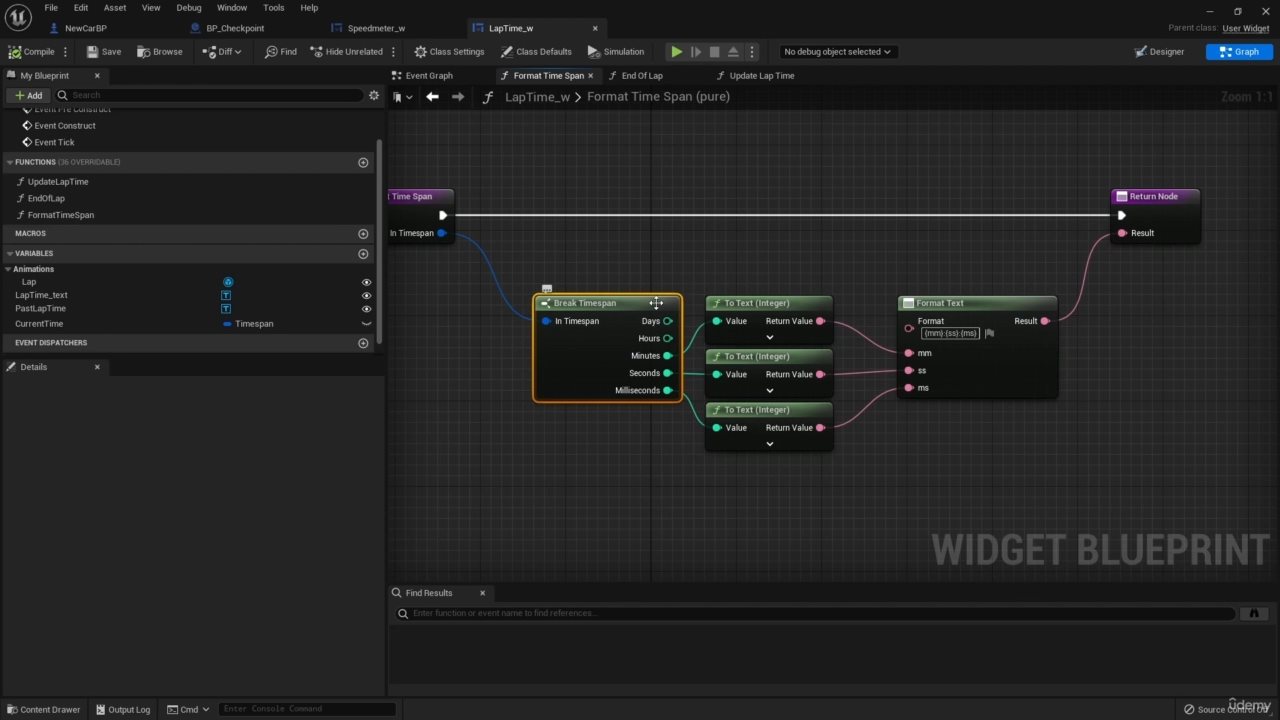Switch to Designer mode
The width and height of the screenshot is (1280, 720).
[x=1160, y=52]
